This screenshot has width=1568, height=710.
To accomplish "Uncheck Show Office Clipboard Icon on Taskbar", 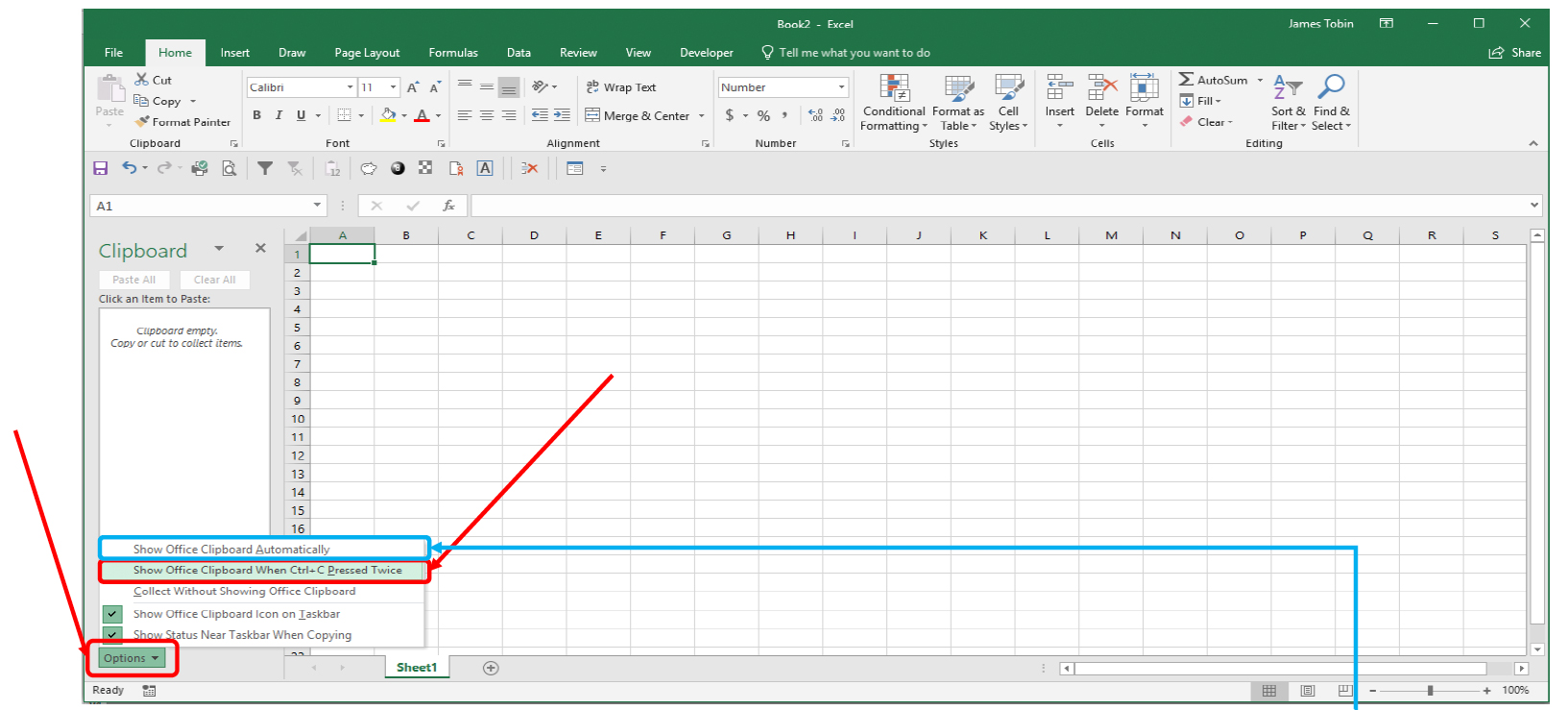I will [263, 614].
